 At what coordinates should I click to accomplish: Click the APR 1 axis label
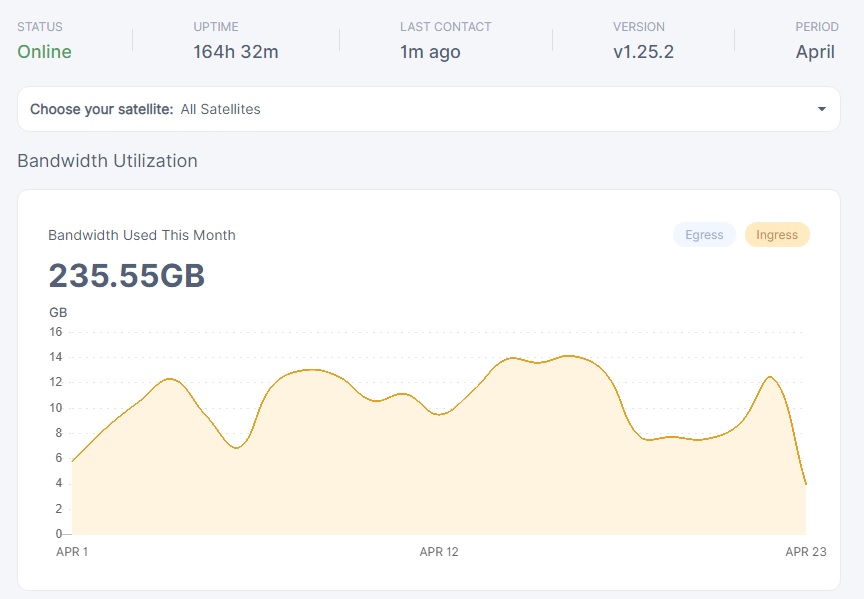click(72, 552)
